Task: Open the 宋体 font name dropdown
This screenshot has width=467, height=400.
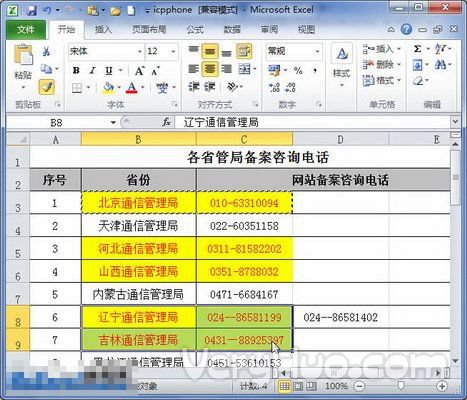Action: (x=140, y=52)
